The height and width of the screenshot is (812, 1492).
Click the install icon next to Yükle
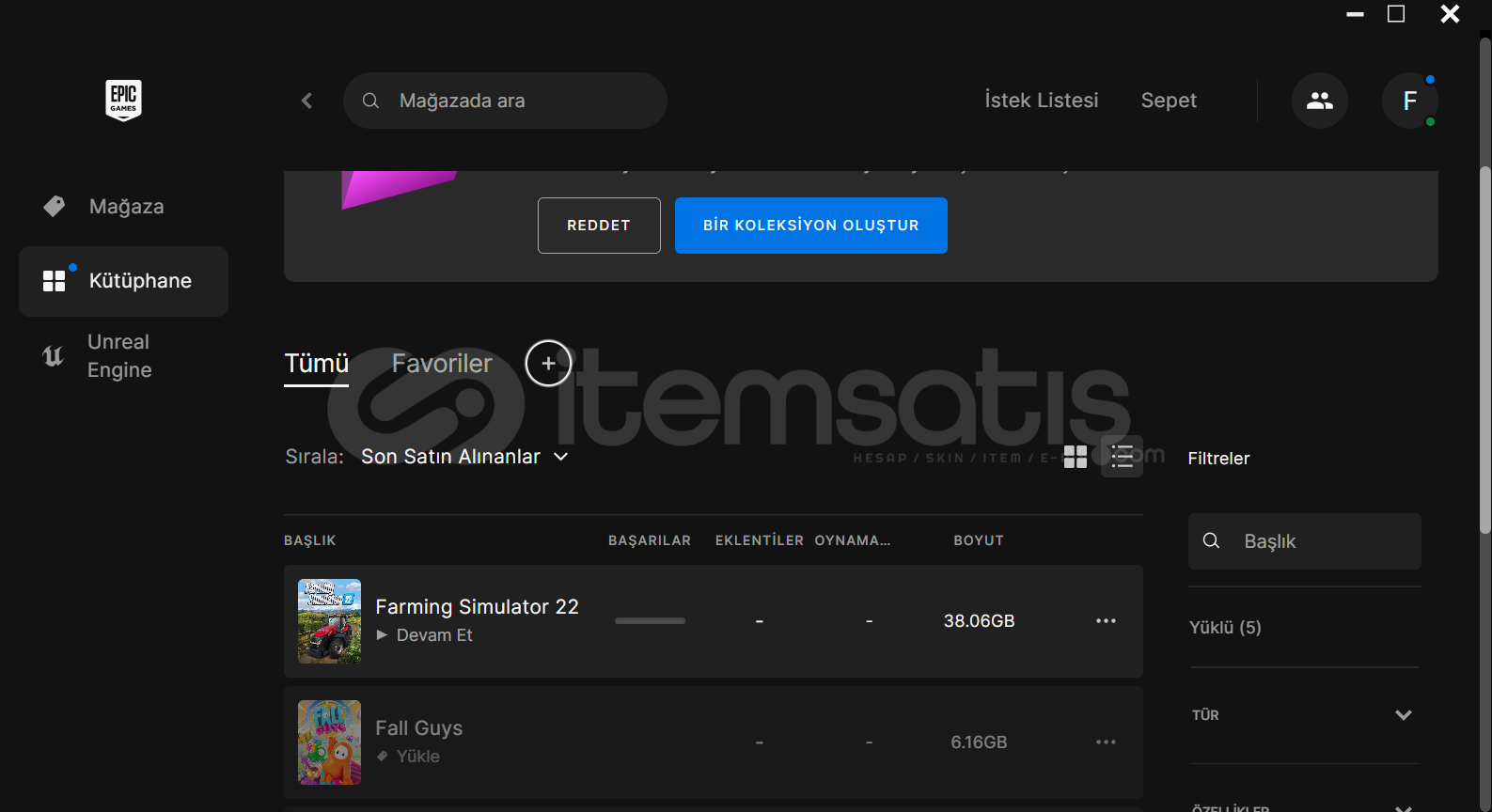(382, 757)
